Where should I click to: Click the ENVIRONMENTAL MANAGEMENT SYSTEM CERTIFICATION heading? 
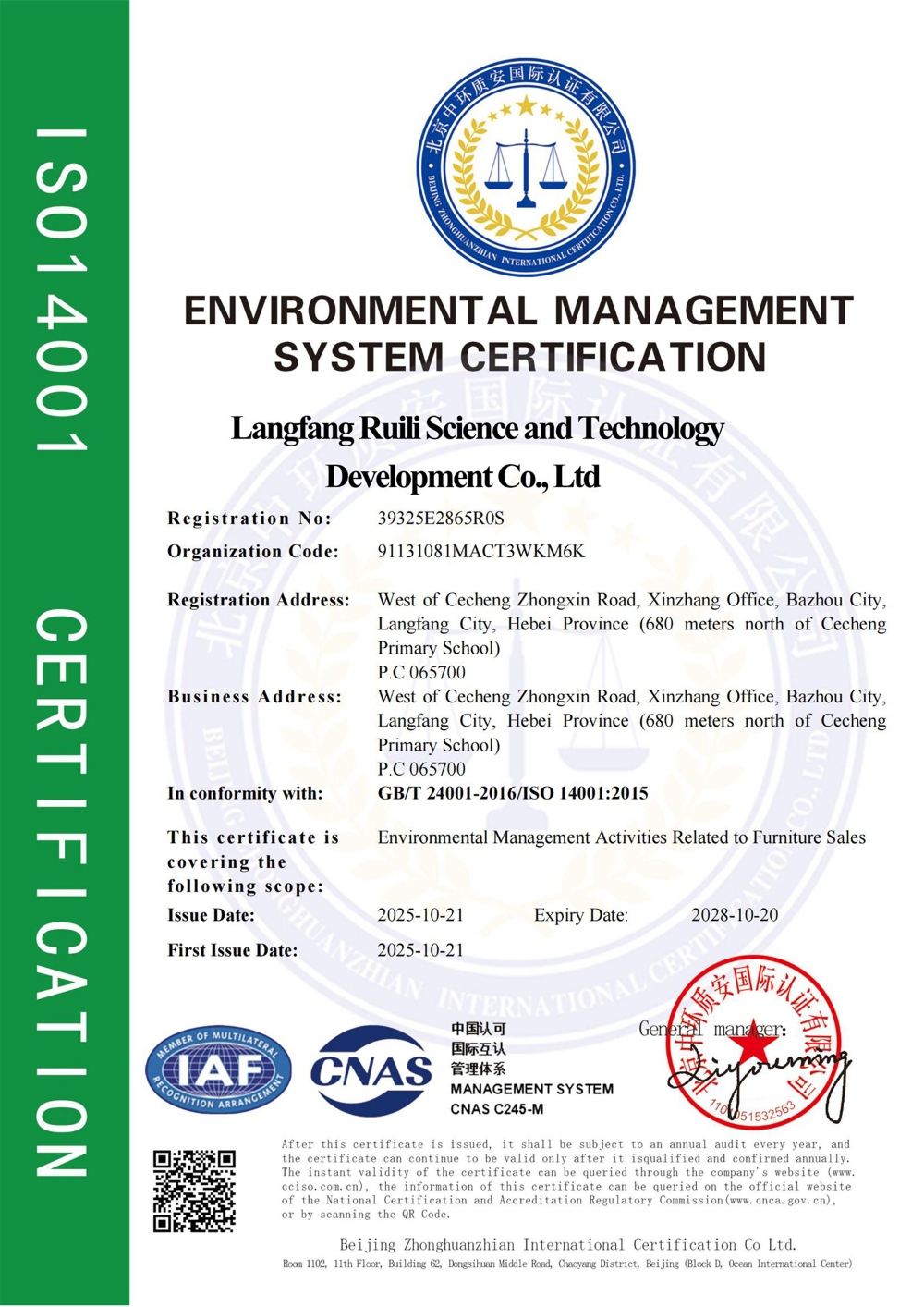(518, 334)
